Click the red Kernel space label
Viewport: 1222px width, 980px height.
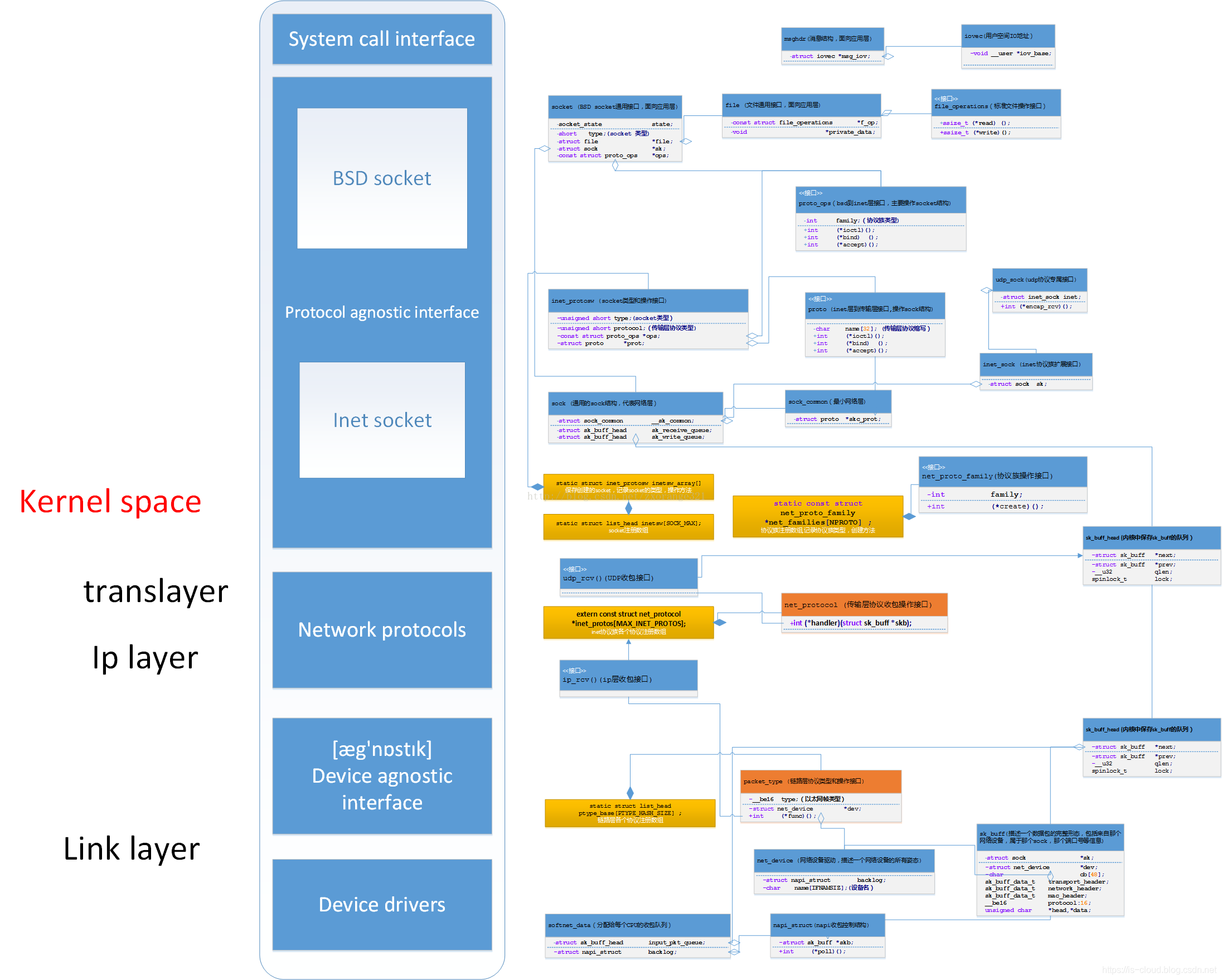point(110,502)
